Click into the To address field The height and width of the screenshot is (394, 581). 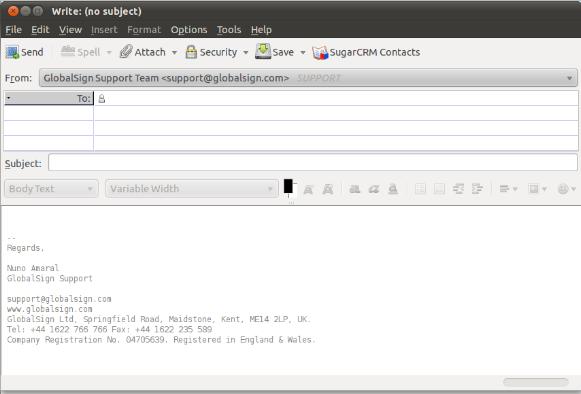[336, 99]
